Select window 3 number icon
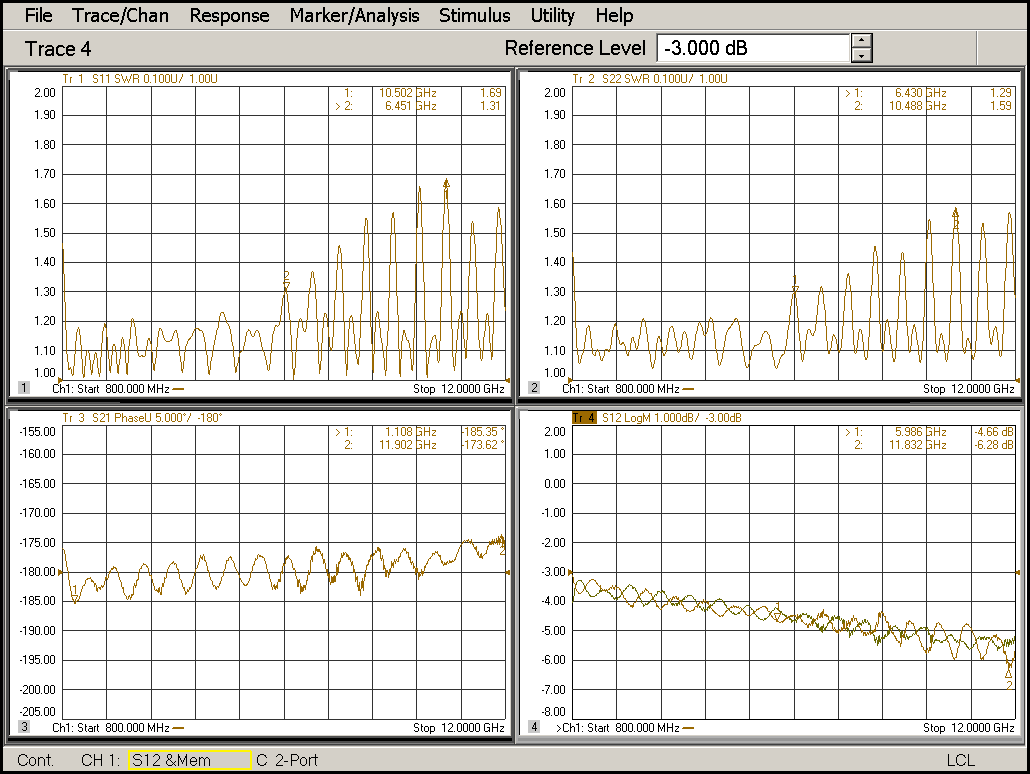1030x774 pixels. [23, 727]
